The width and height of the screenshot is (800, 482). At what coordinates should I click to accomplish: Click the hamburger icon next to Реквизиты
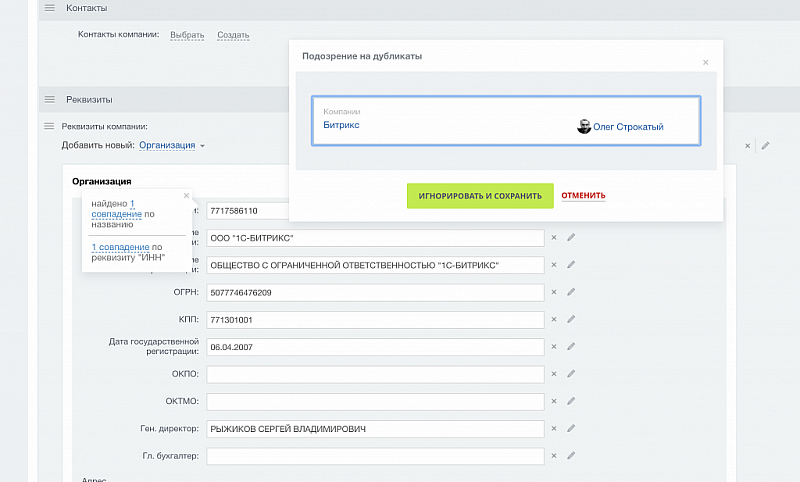(x=49, y=99)
